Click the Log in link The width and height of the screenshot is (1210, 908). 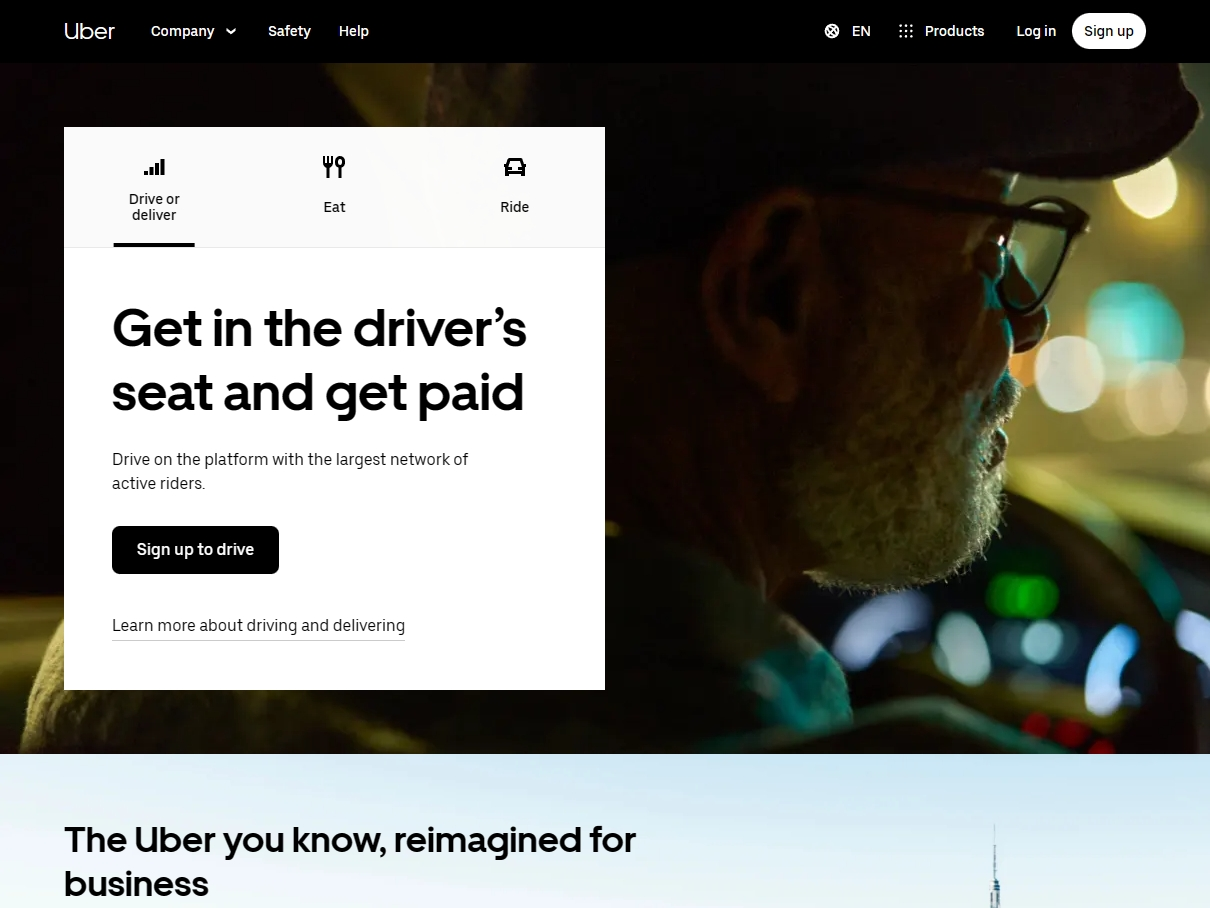(1036, 31)
